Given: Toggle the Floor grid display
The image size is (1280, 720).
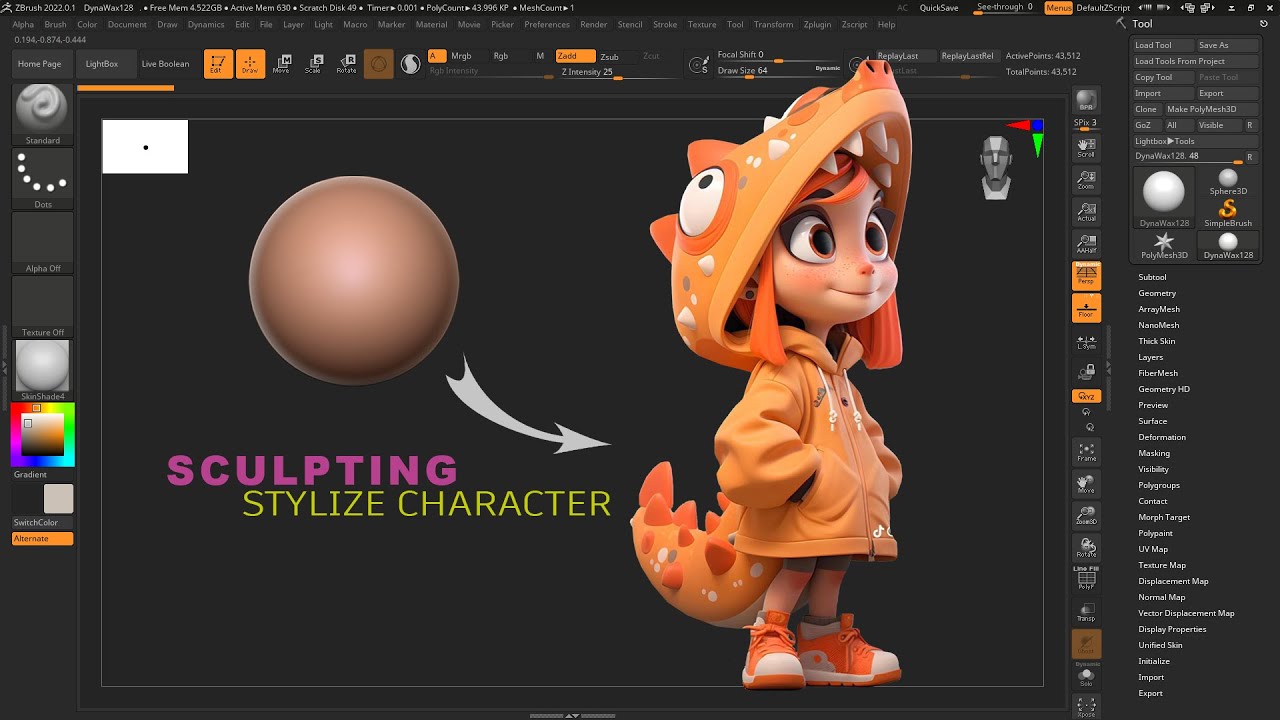Looking at the screenshot, I should click(1086, 308).
